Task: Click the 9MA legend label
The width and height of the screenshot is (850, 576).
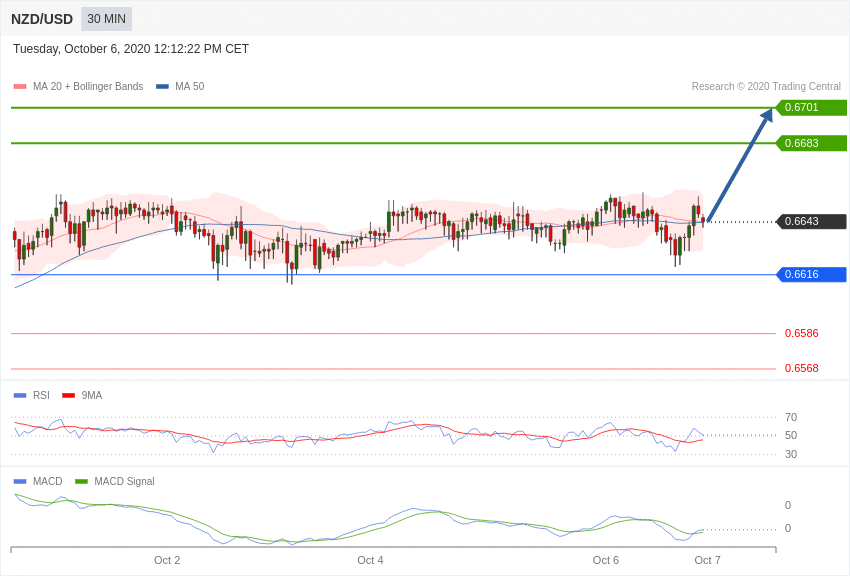Action: (x=92, y=396)
